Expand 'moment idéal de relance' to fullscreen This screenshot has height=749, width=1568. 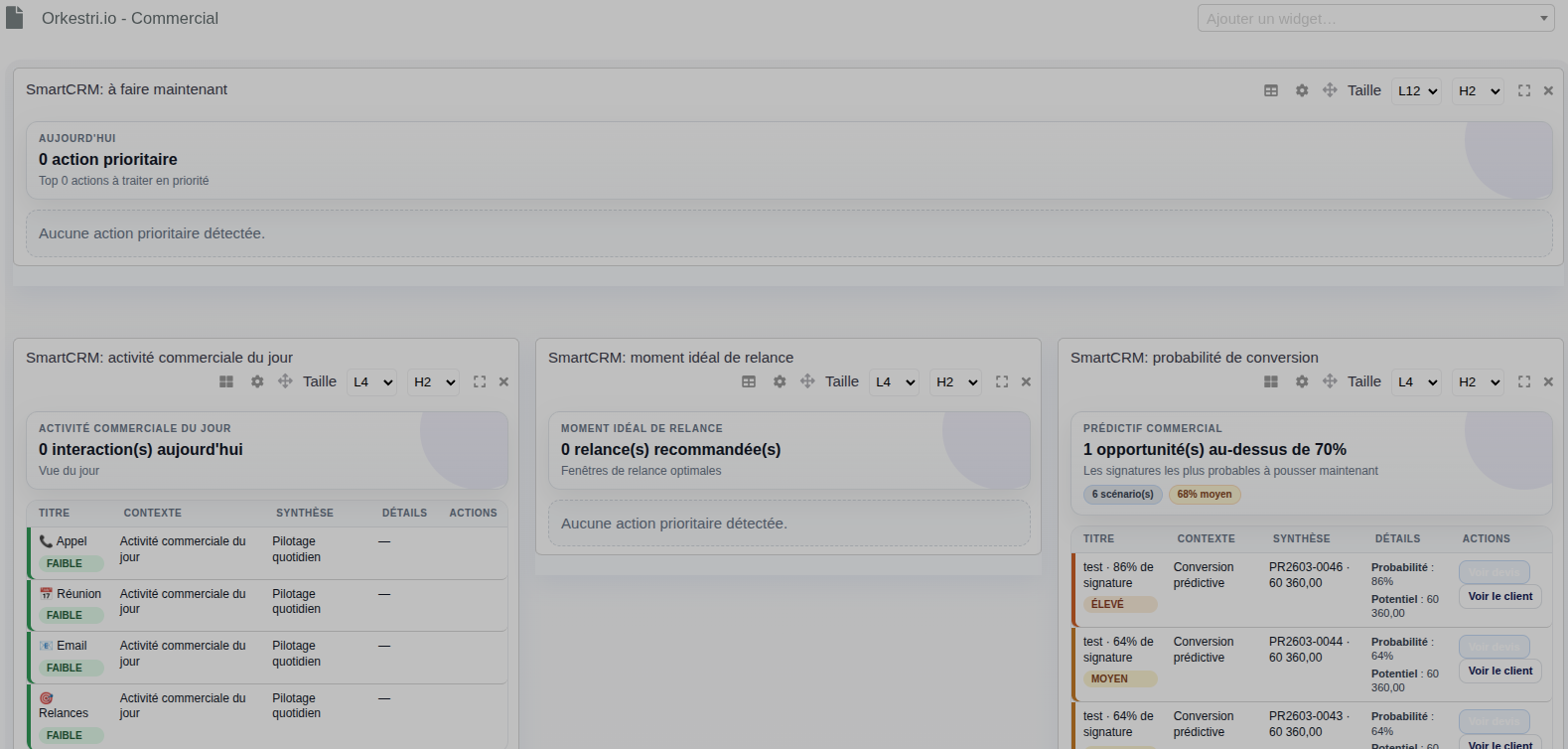click(x=1002, y=381)
